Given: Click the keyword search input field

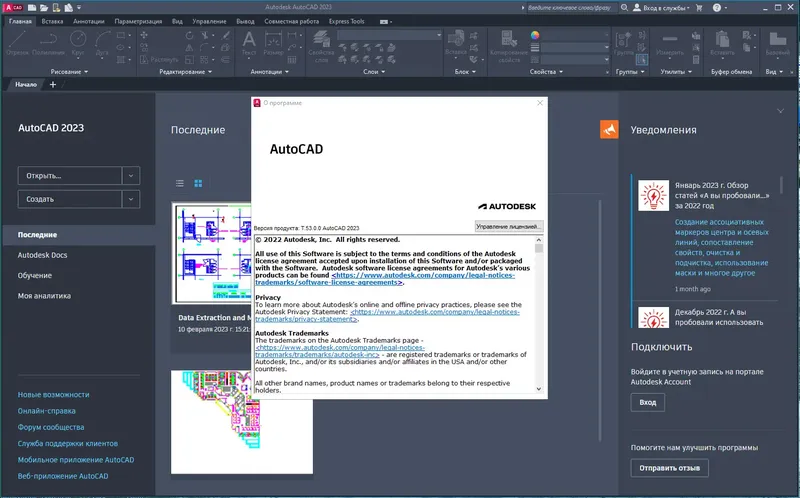Looking at the screenshot, I should click(571, 8).
